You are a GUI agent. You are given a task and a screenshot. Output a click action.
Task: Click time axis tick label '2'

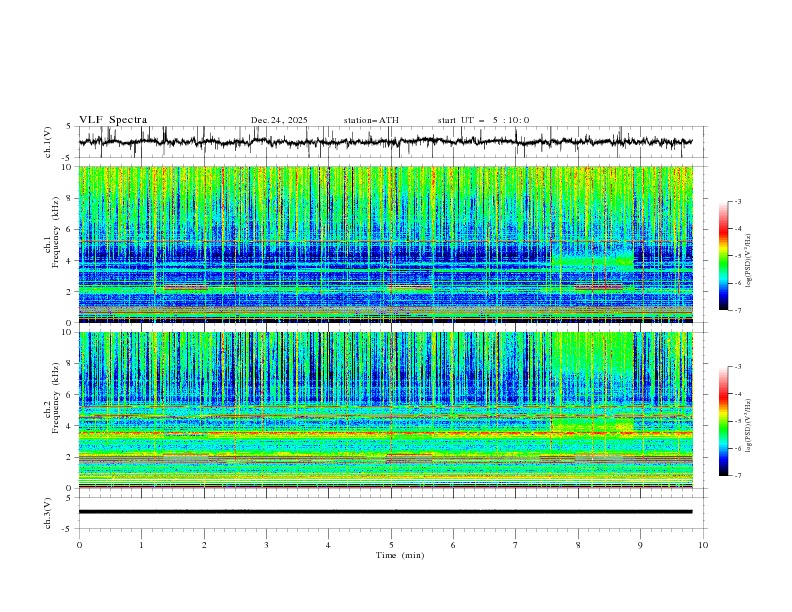[204, 545]
